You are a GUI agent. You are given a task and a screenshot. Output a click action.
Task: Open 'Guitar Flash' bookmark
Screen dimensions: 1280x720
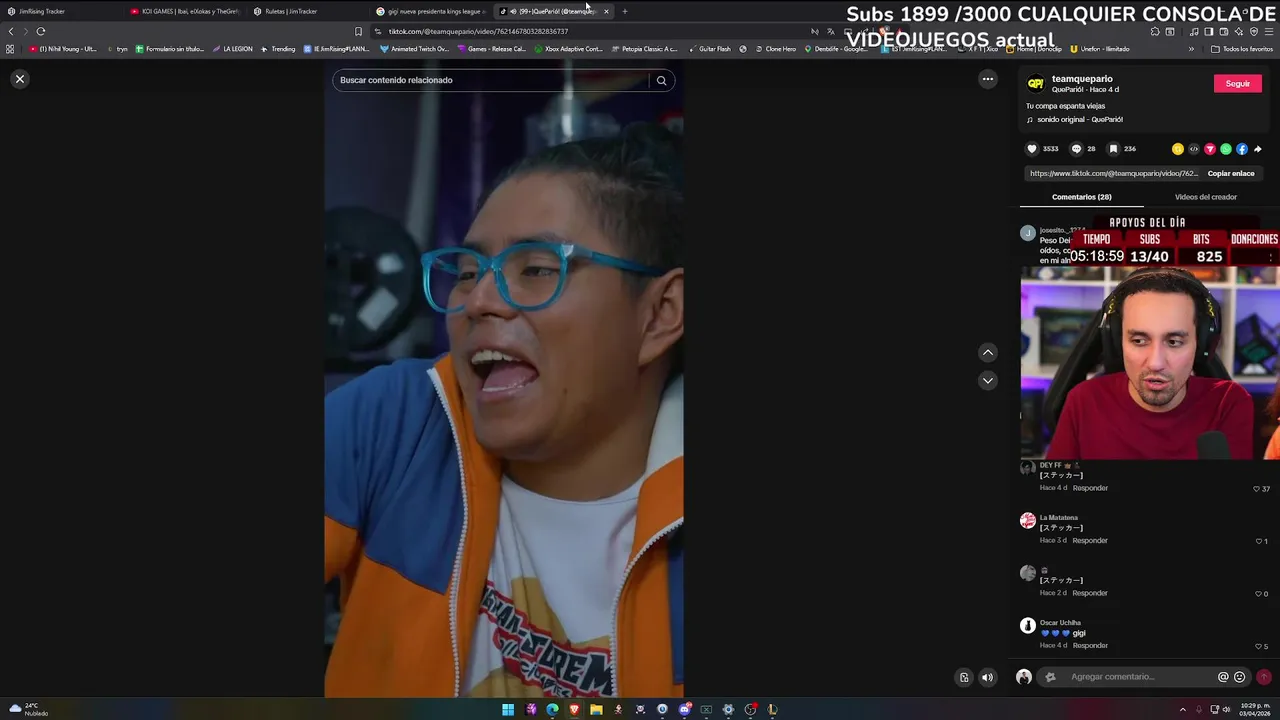710,49
